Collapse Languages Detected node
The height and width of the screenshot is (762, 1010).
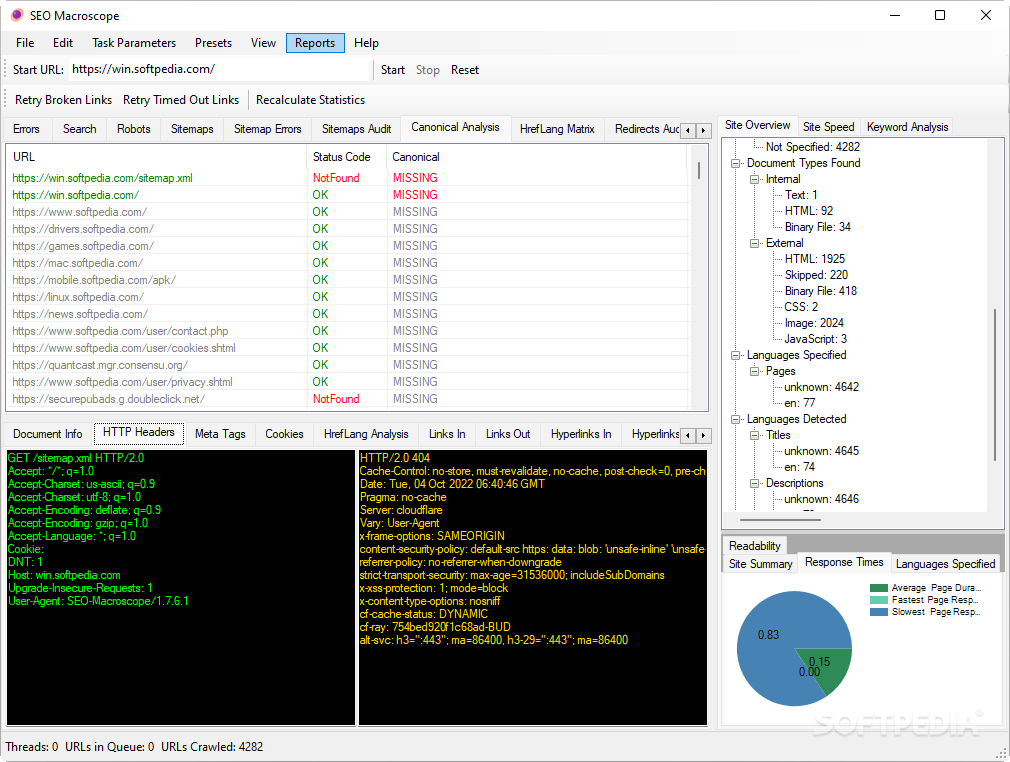736,419
